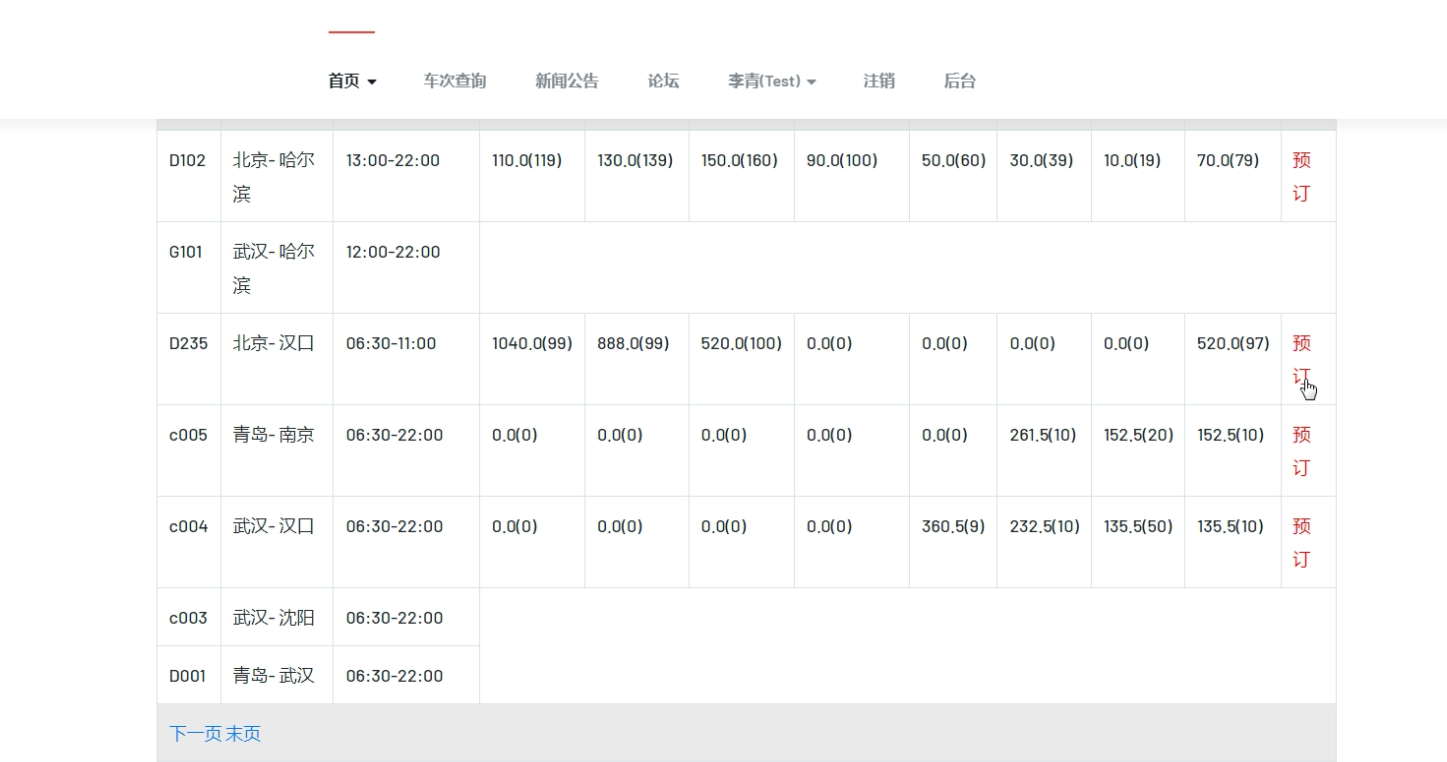This screenshot has width=1447, height=762.
Task: Select train number c003 cell
Action: point(188,618)
